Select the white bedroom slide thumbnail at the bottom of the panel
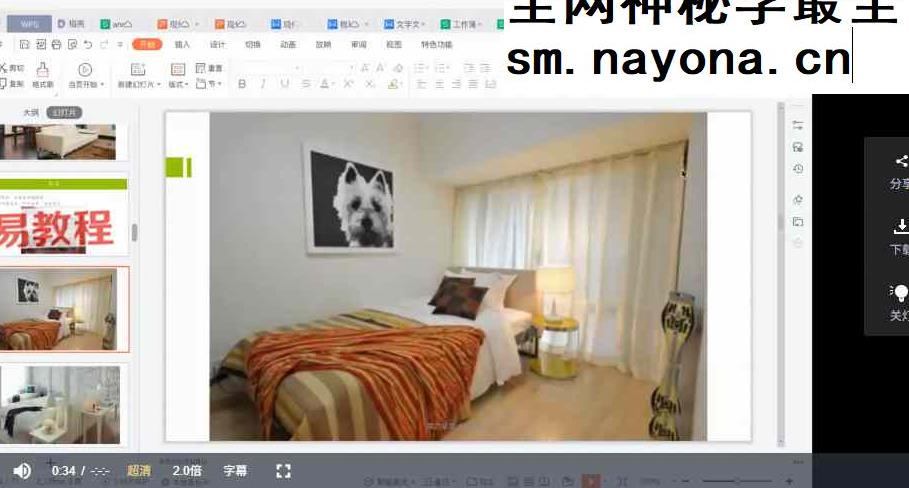 click(x=60, y=405)
